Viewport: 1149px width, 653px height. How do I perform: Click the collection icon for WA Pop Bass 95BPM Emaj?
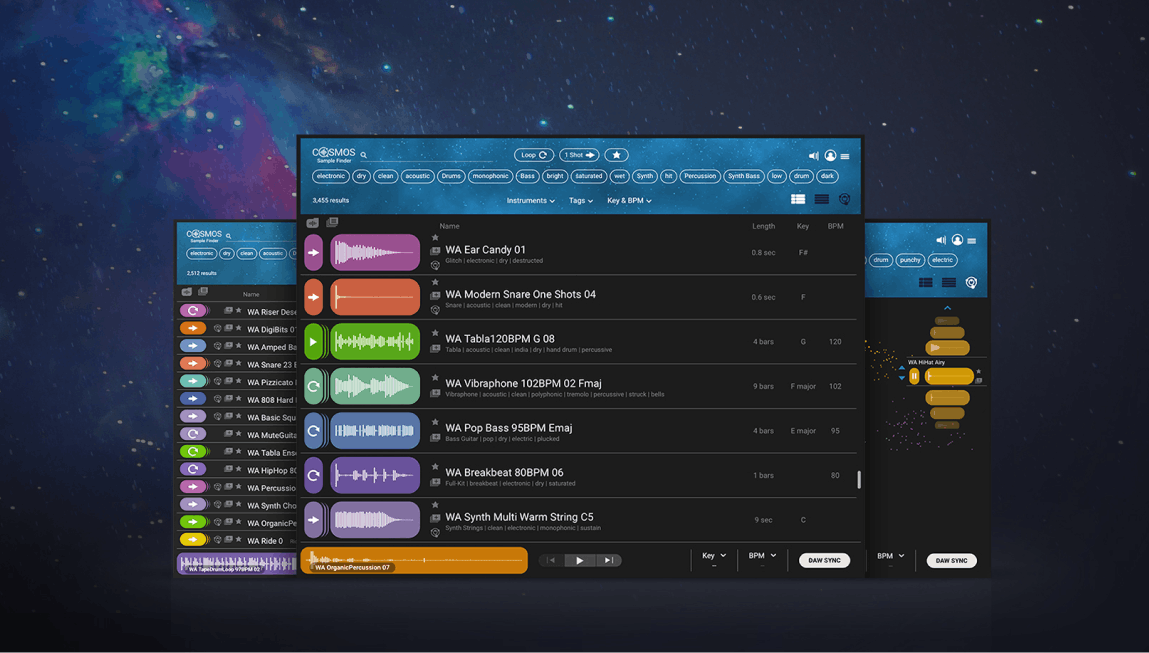click(x=435, y=438)
